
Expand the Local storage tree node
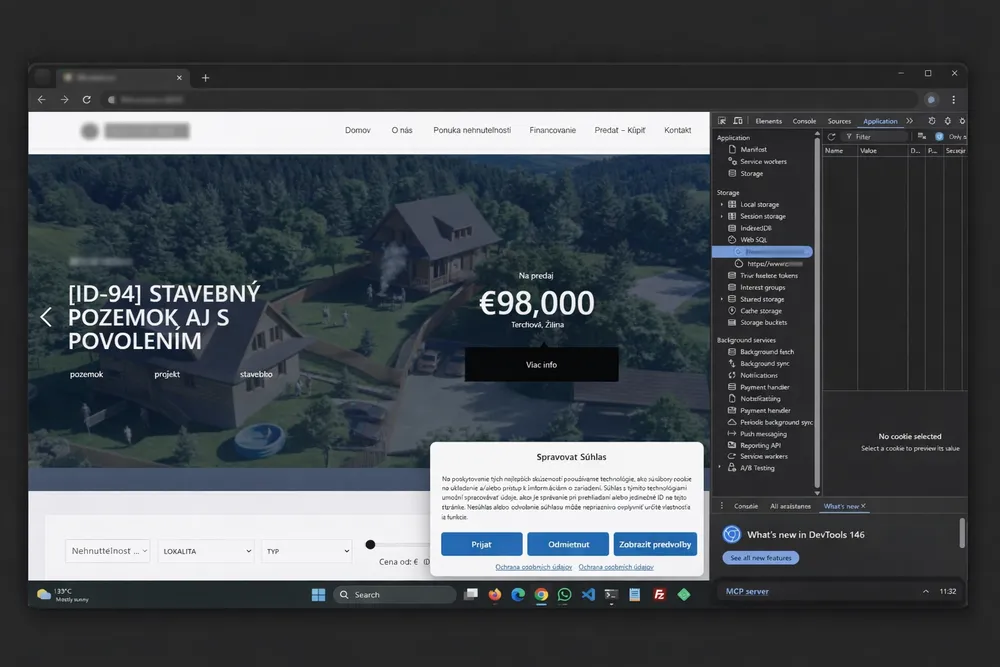[x=722, y=205]
